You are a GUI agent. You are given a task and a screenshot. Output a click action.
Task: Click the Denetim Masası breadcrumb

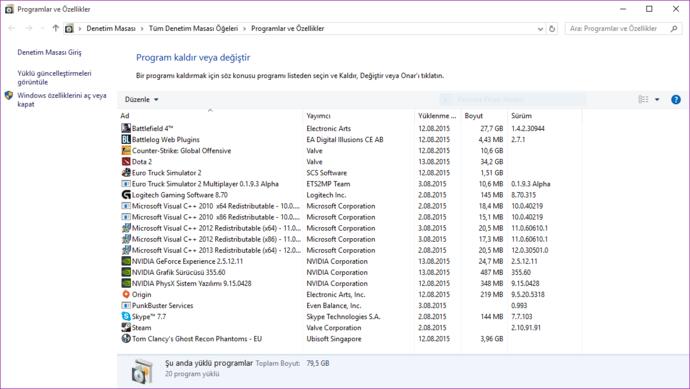click(x=111, y=29)
